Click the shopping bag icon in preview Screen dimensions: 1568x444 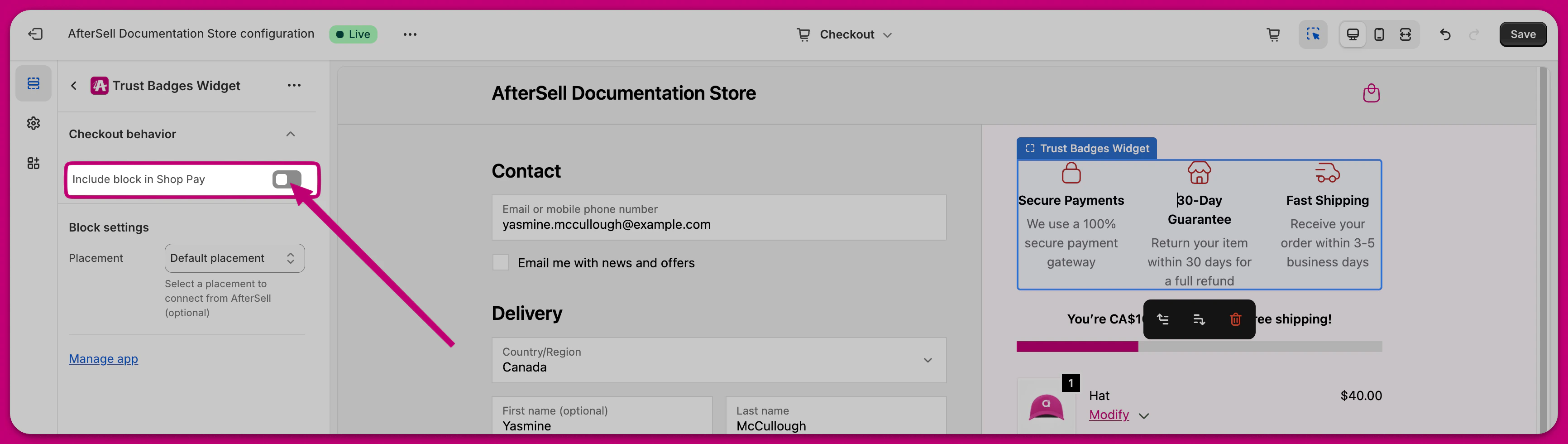(1371, 93)
